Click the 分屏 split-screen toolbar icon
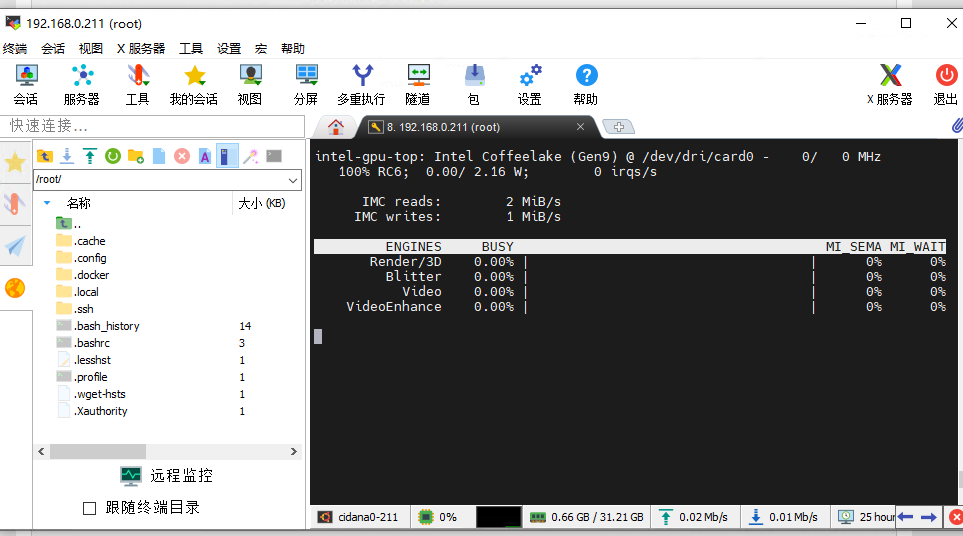963x536 pixels. click(306, 84)
